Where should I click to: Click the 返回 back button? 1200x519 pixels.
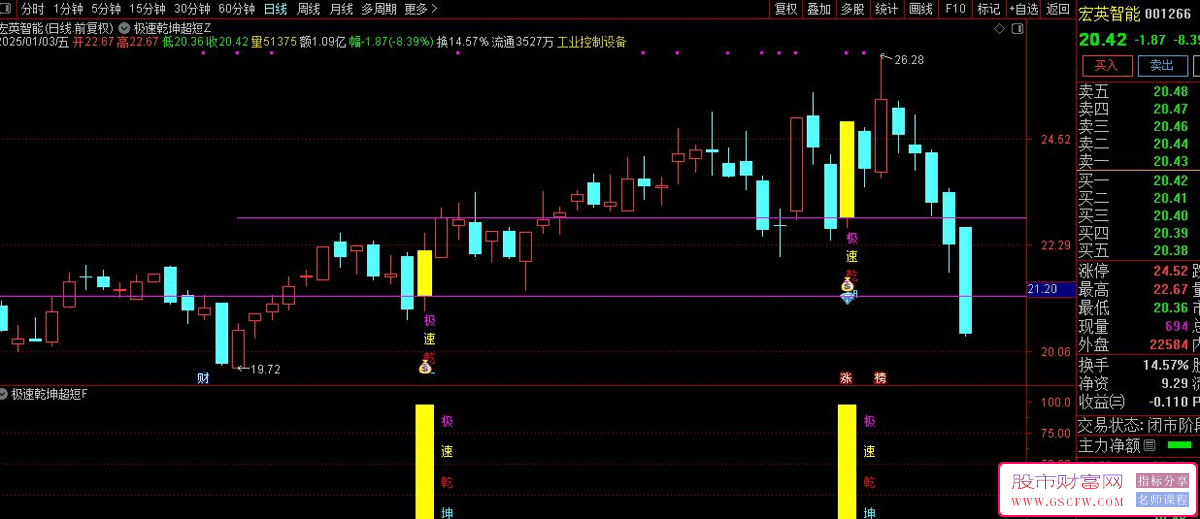[1057, 9]
